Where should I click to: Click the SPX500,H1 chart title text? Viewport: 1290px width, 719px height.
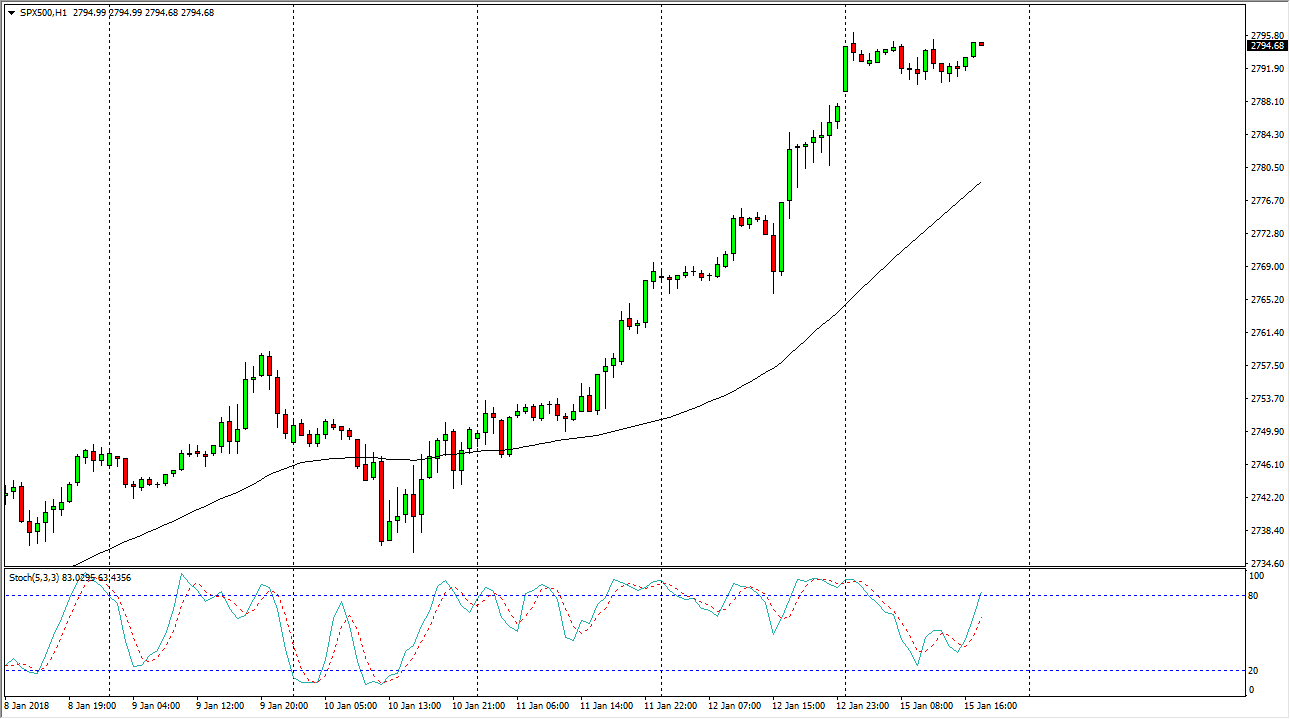pyautogui.click(x=45, y=13)
